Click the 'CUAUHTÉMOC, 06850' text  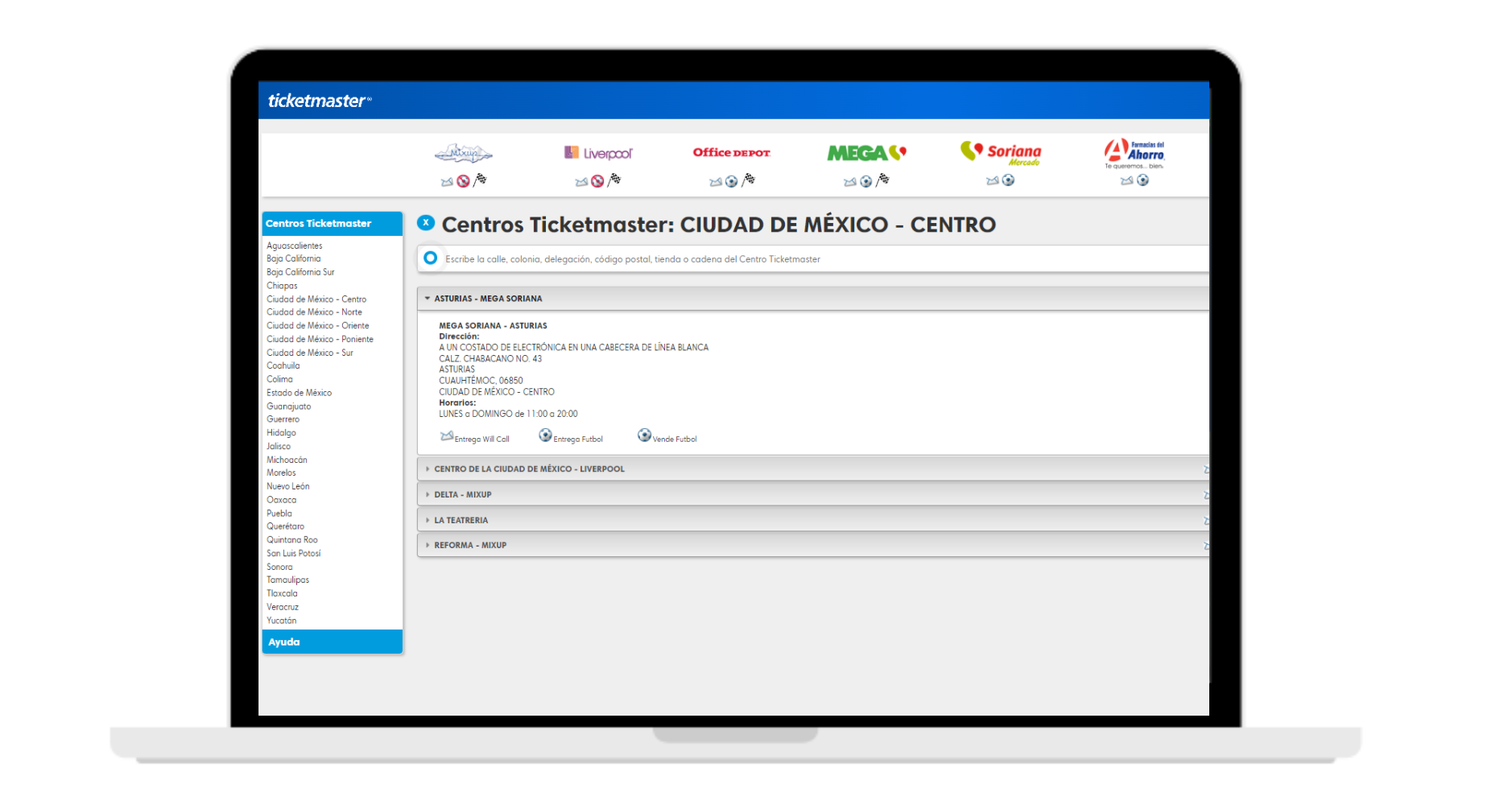(481, 381)
